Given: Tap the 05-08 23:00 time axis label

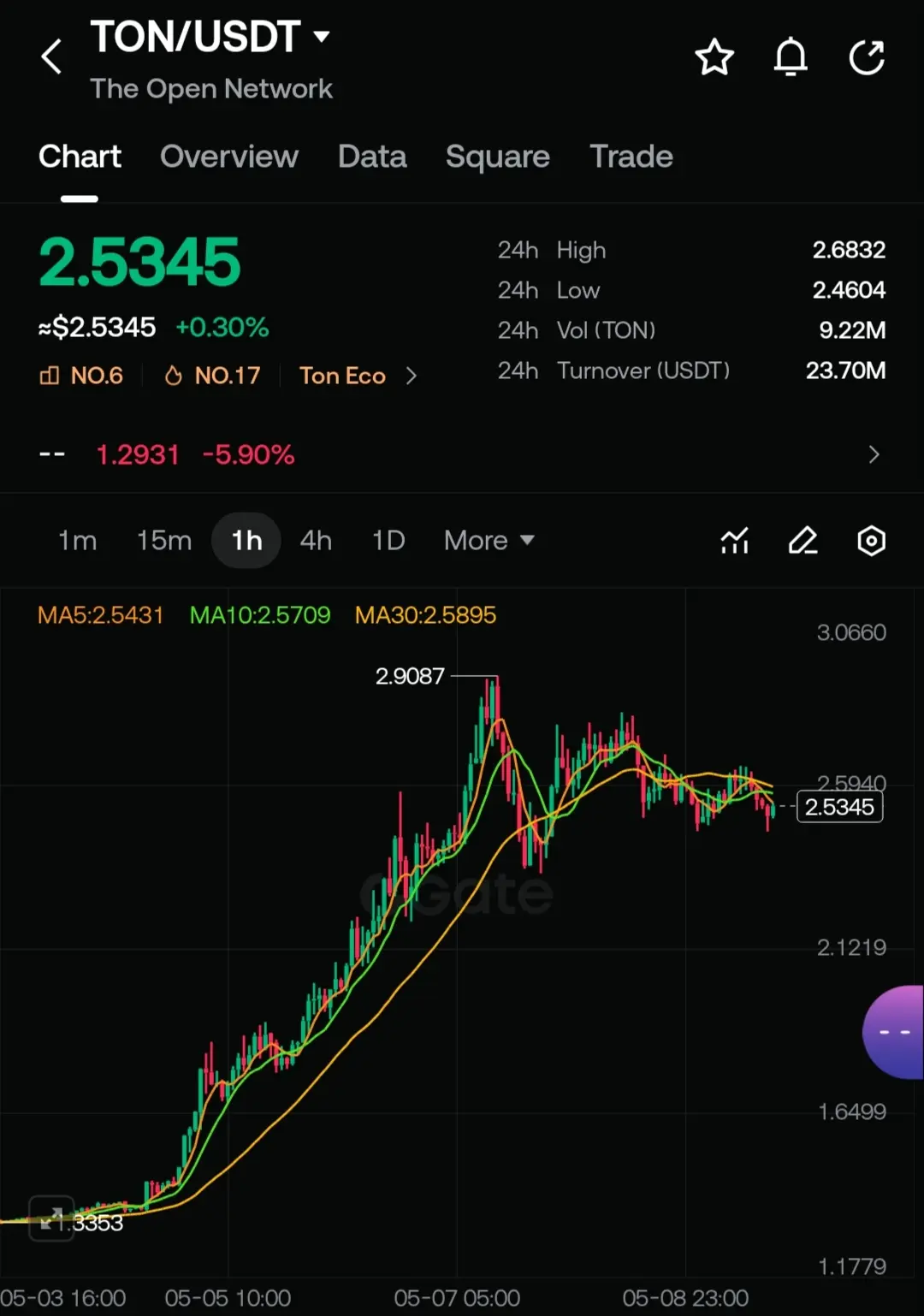Looking at the screenshot, I should click(x=685, y=1298).
